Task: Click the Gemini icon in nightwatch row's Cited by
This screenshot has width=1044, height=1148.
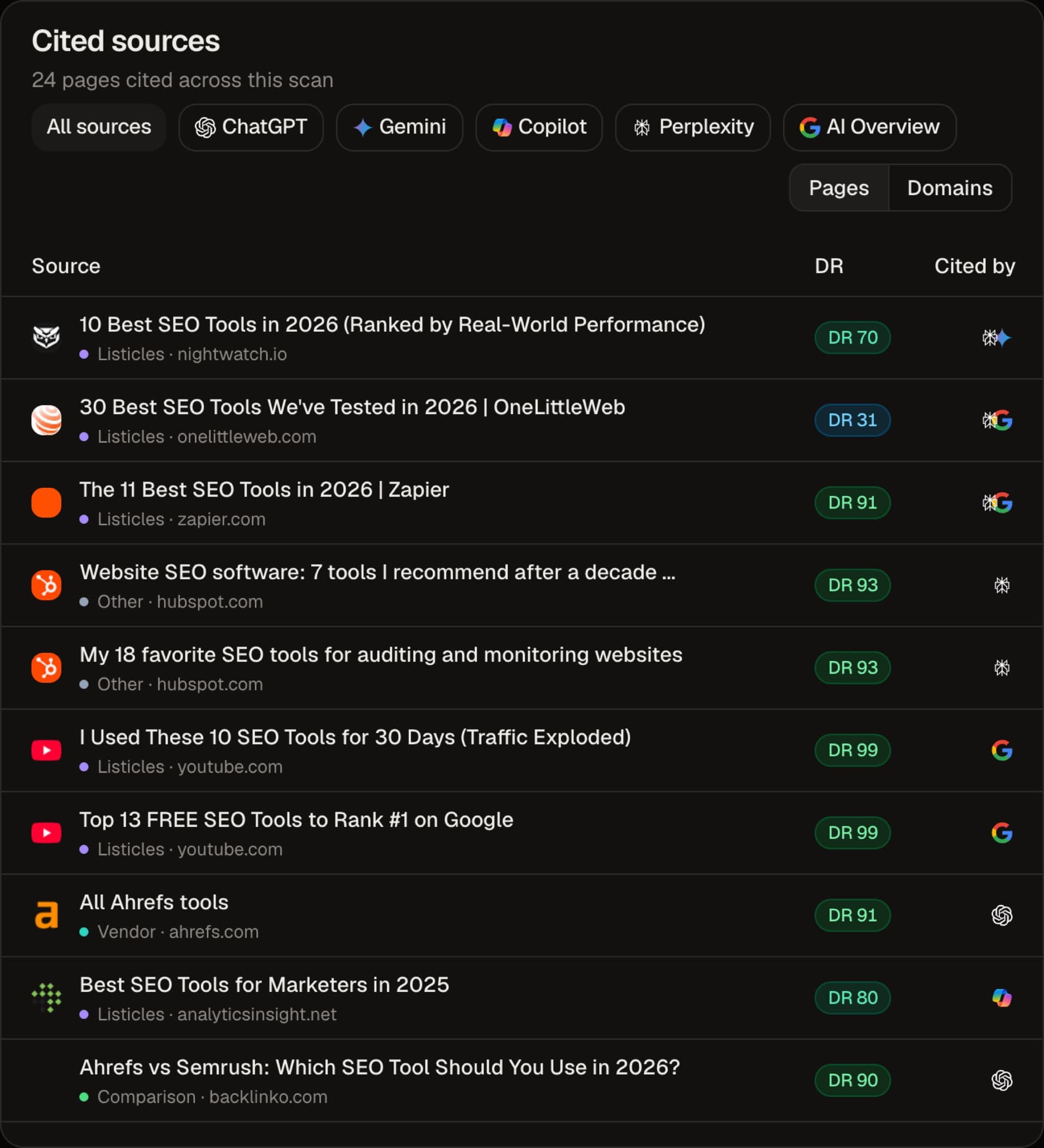Action: click(1004, 338)
